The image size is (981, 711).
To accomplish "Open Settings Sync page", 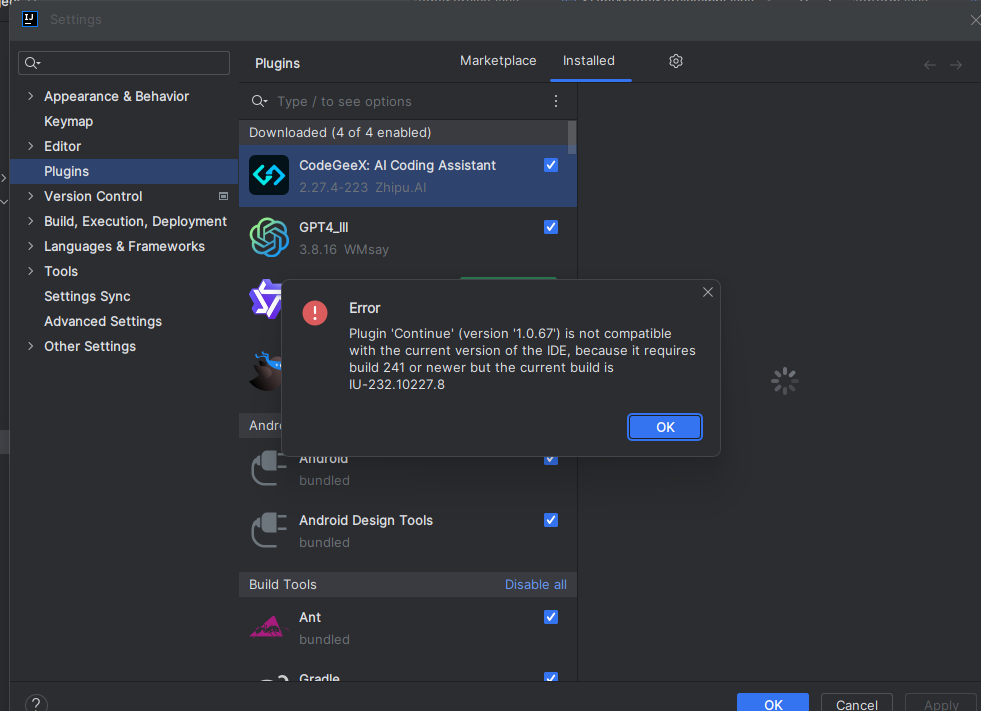I will point(87,297).
